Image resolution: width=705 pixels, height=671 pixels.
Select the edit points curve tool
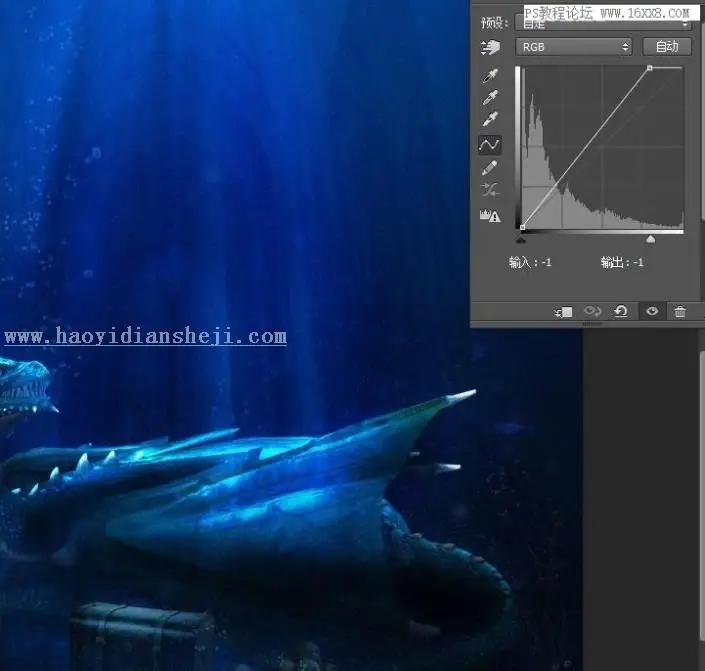[x=490, y=145]
